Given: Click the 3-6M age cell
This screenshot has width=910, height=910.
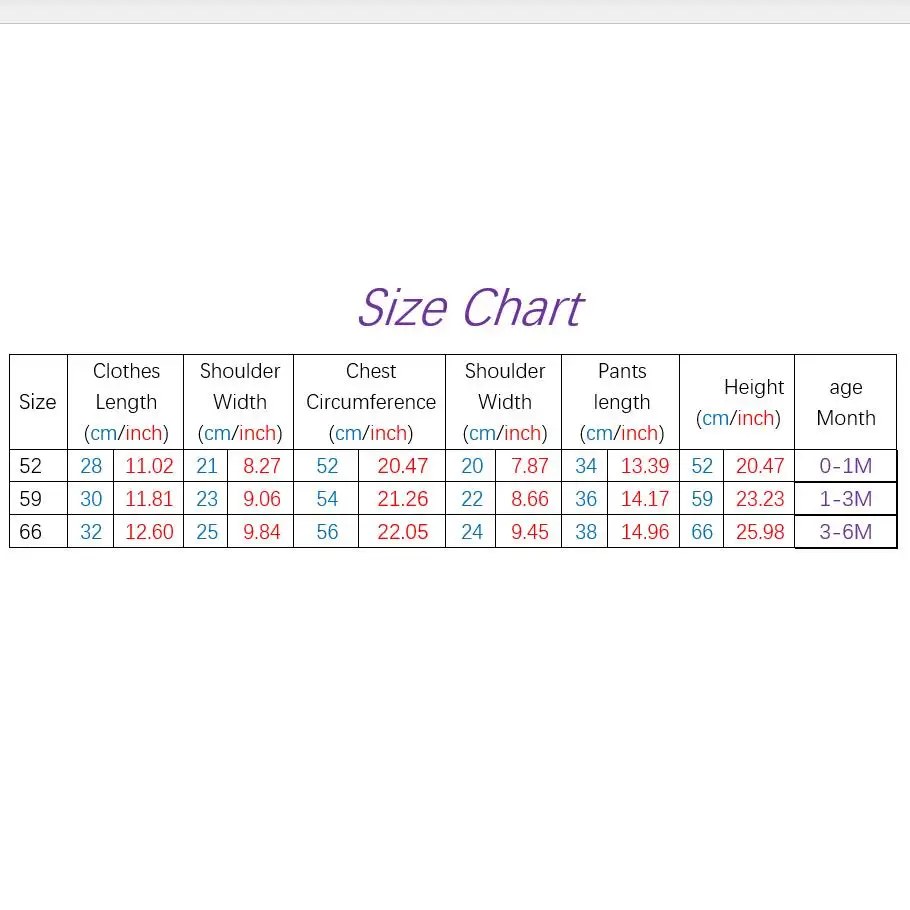Looking at the screenshot, I should pos(846,532).
